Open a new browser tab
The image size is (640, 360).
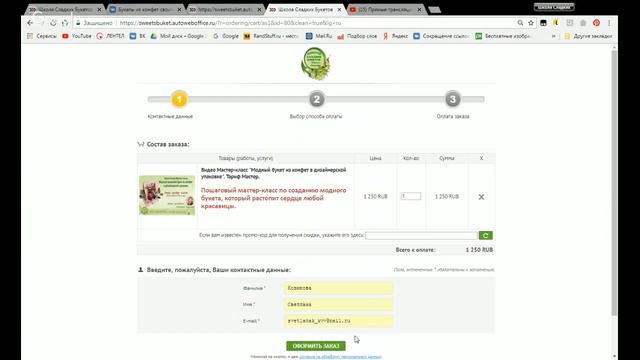tap(435, 9)
